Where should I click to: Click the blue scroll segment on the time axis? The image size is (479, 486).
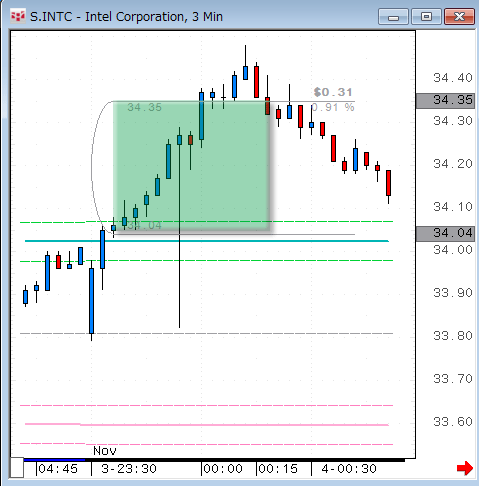[54, 460]
